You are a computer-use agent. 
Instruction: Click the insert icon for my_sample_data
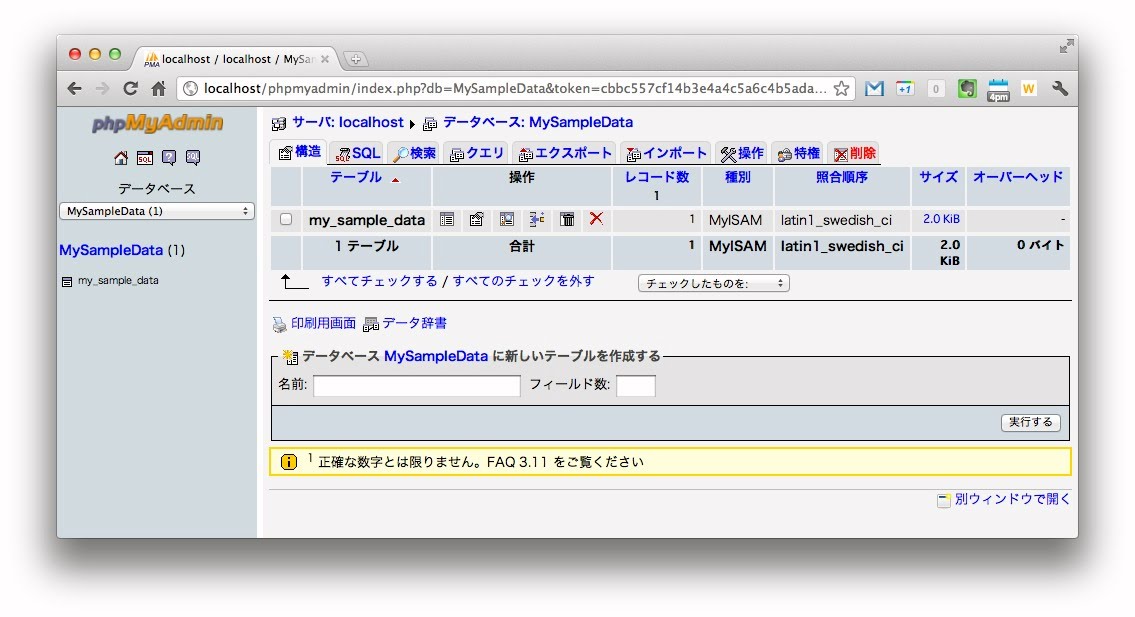pyautogui.click(x=537, y=219)
